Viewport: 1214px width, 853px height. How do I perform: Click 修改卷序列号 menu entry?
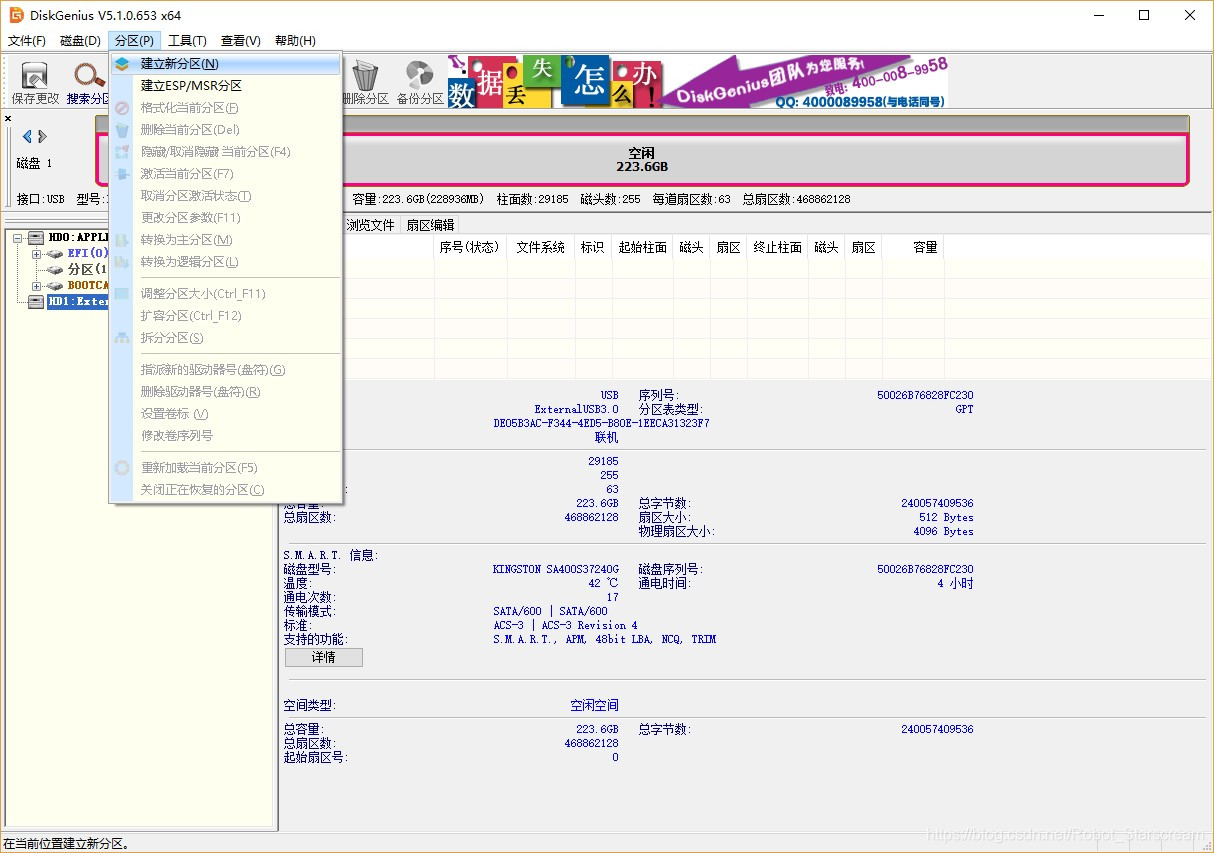coord(226,436)
